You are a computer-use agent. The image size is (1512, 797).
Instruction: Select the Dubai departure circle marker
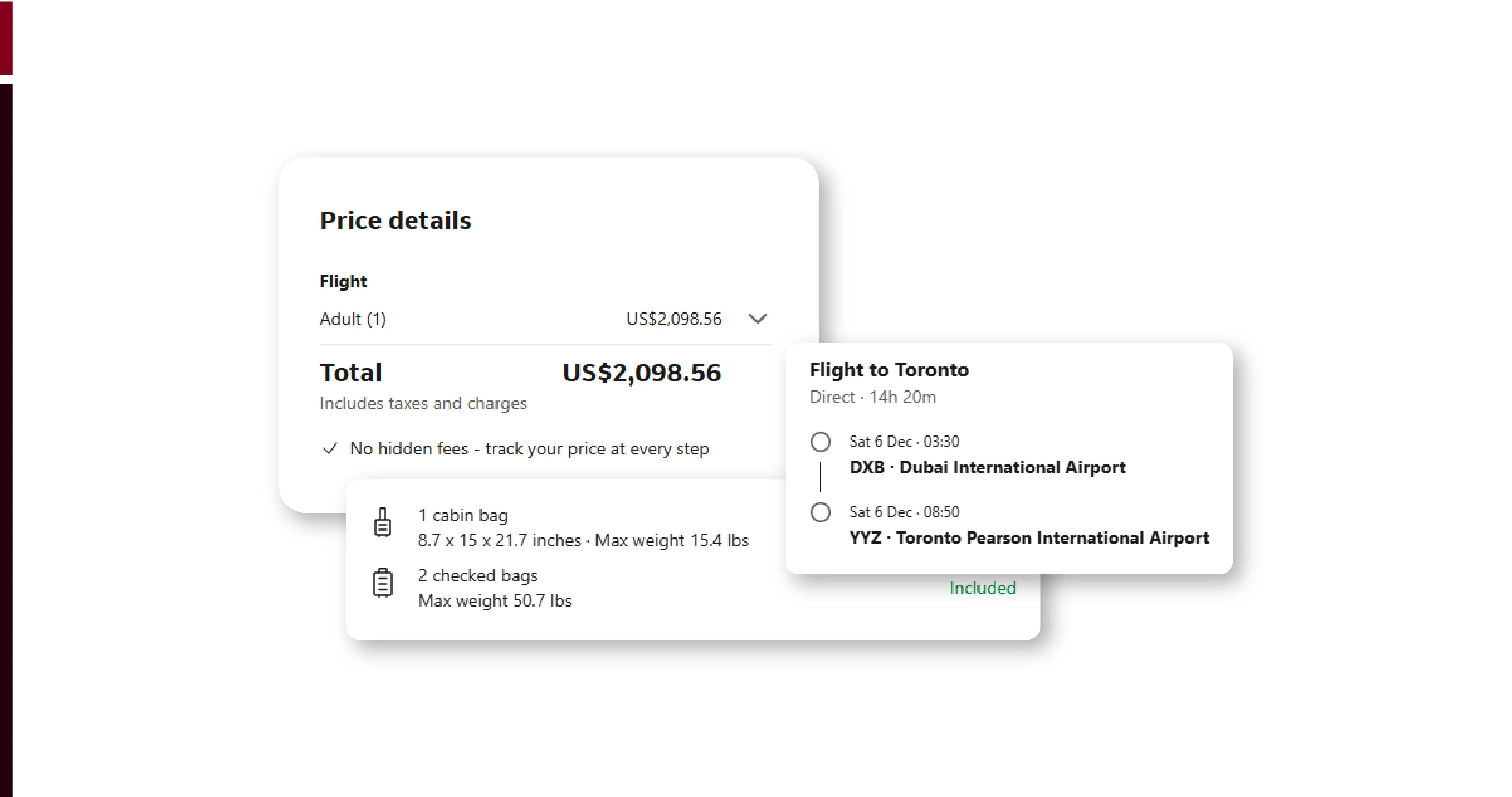click(820, 442)
